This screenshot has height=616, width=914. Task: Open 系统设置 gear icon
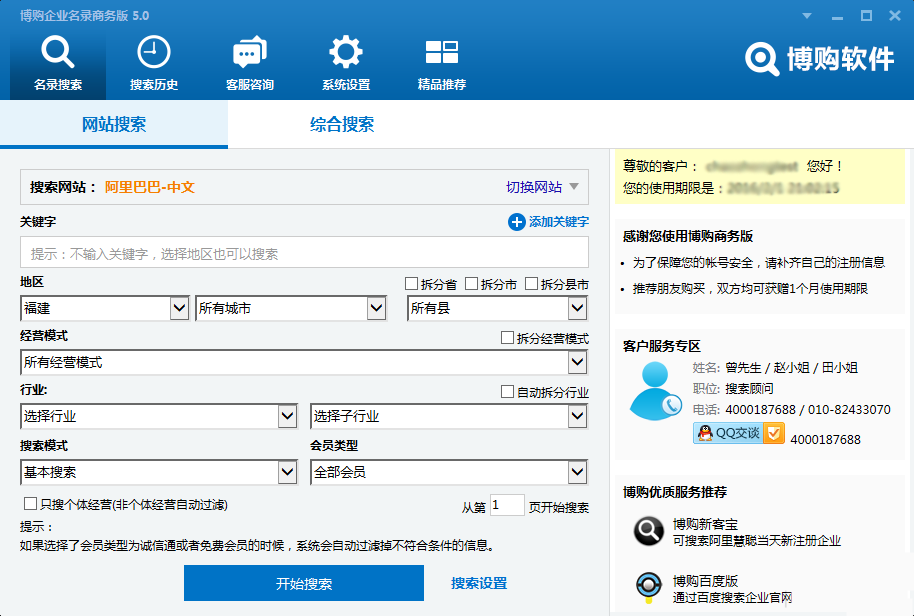pyautogui.click(x=346, y=54)
